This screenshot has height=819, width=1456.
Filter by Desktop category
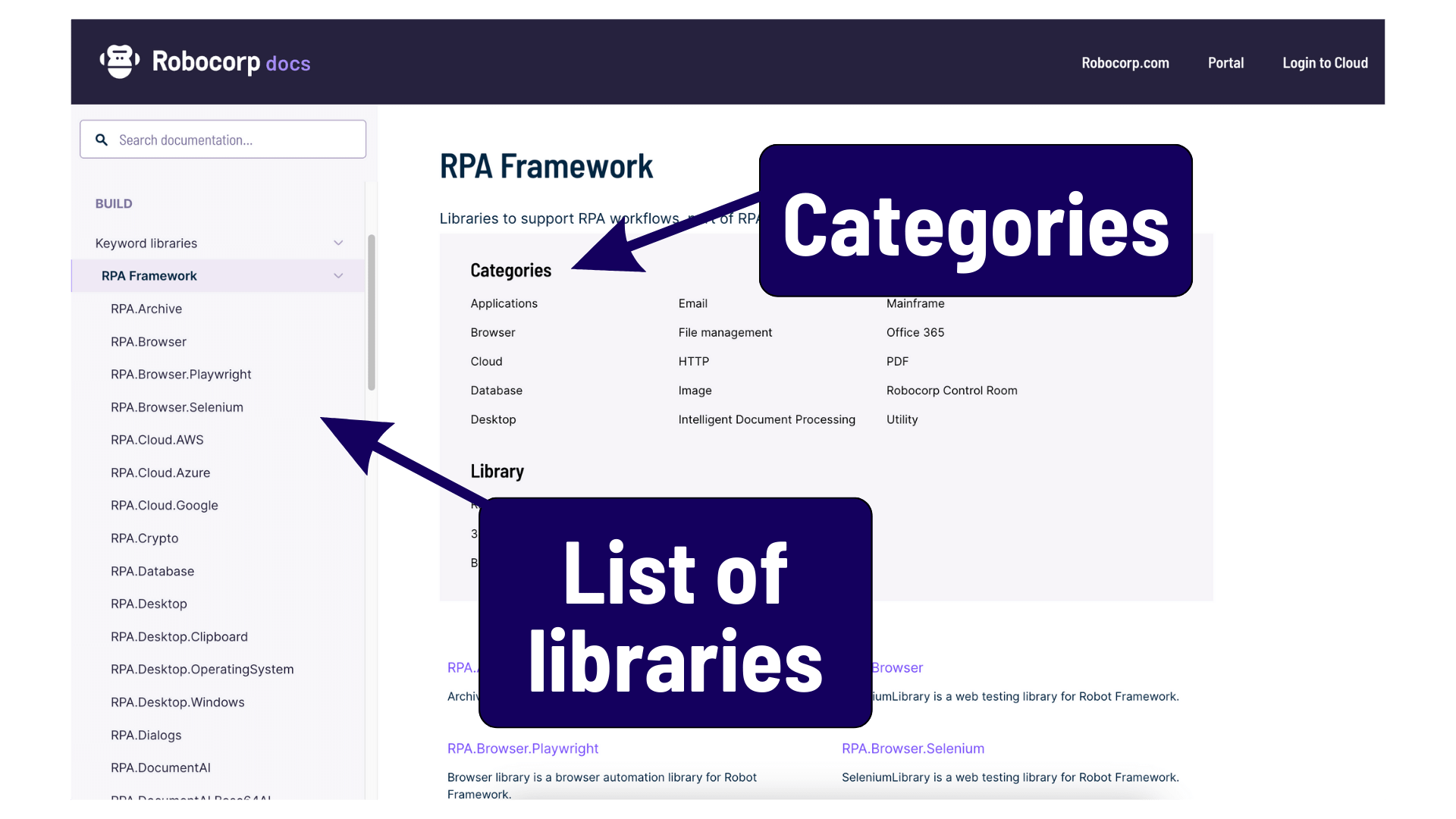coord(493,419)
